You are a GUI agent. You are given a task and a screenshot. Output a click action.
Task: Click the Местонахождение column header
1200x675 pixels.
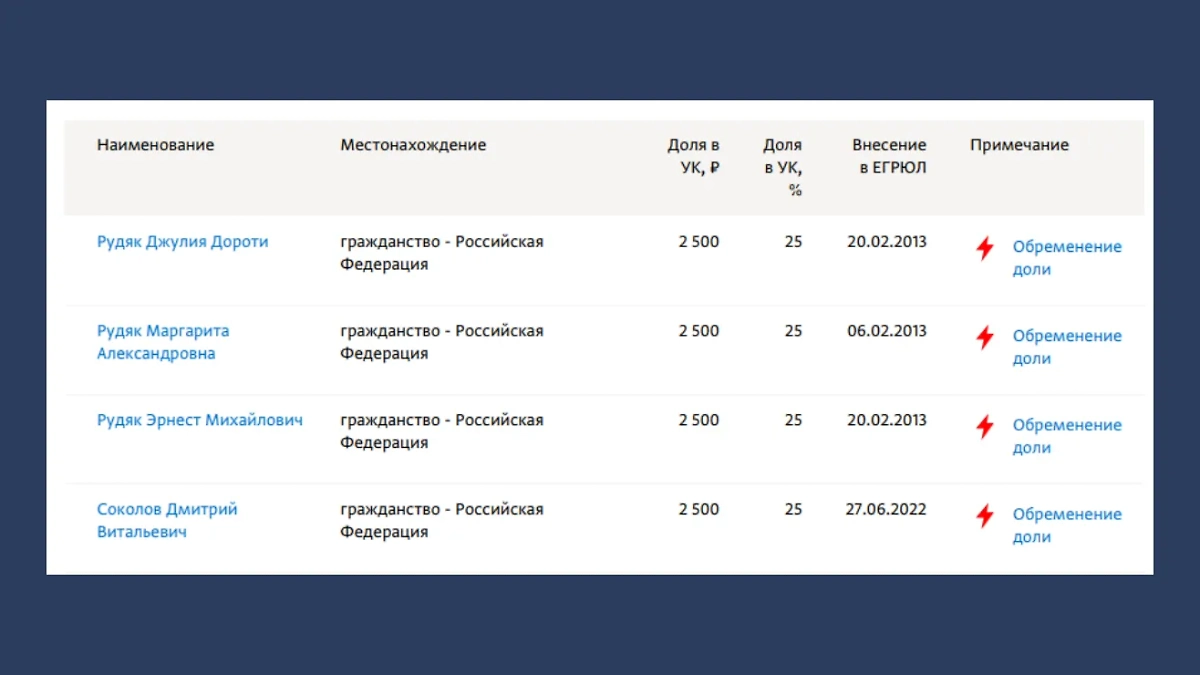(413, 145)
